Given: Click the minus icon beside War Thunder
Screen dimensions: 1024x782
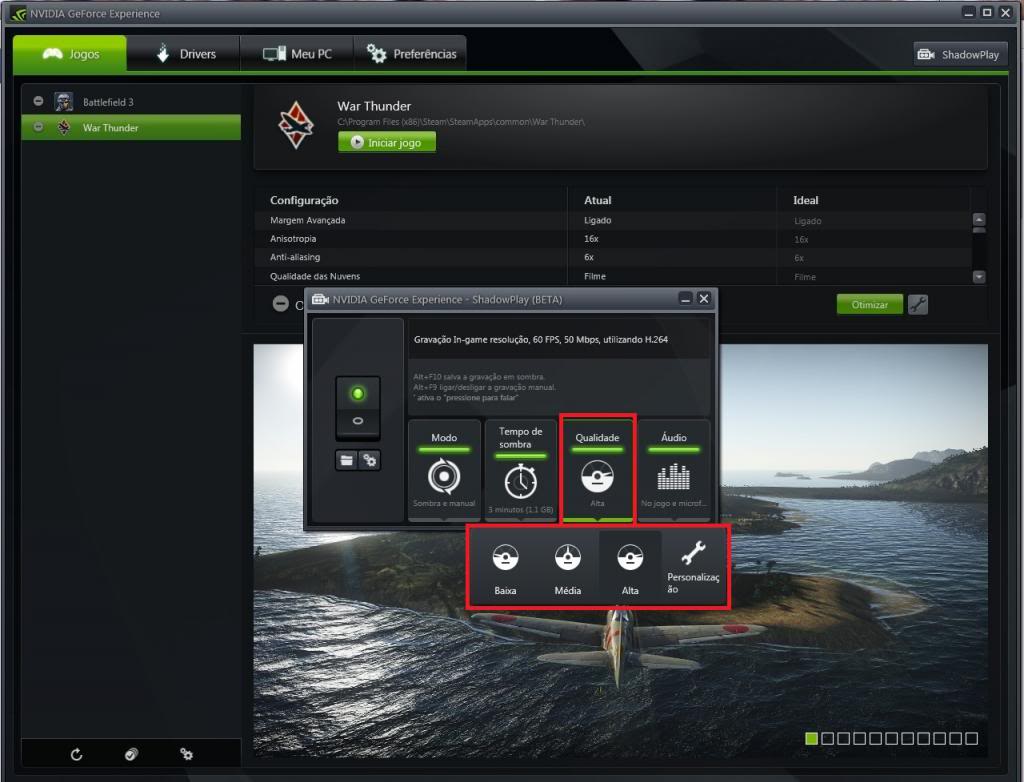Looking at the screenshot, I should [x=39, y=127].
